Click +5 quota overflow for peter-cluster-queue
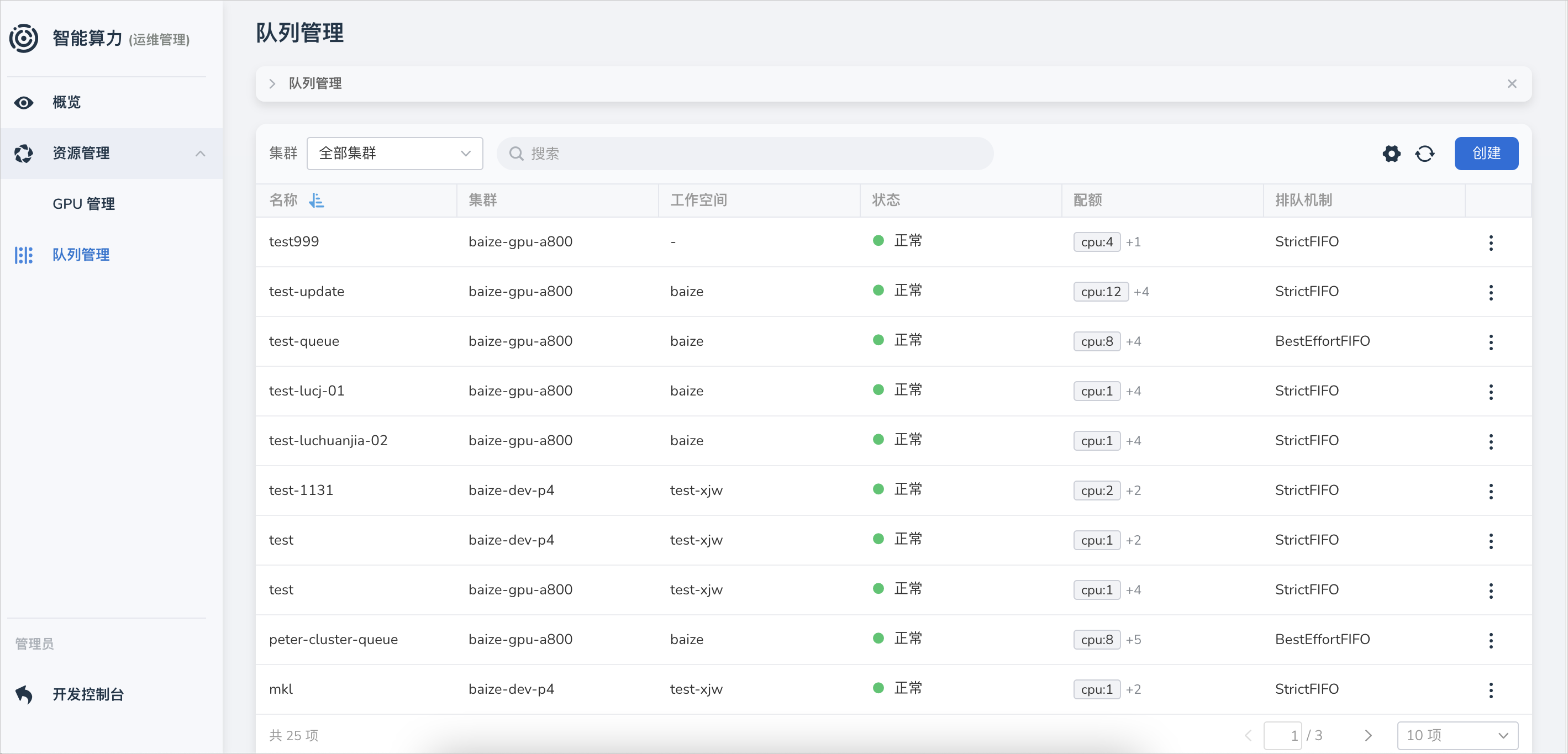This screenshot has height=754, width=1568. (1133, 640)
